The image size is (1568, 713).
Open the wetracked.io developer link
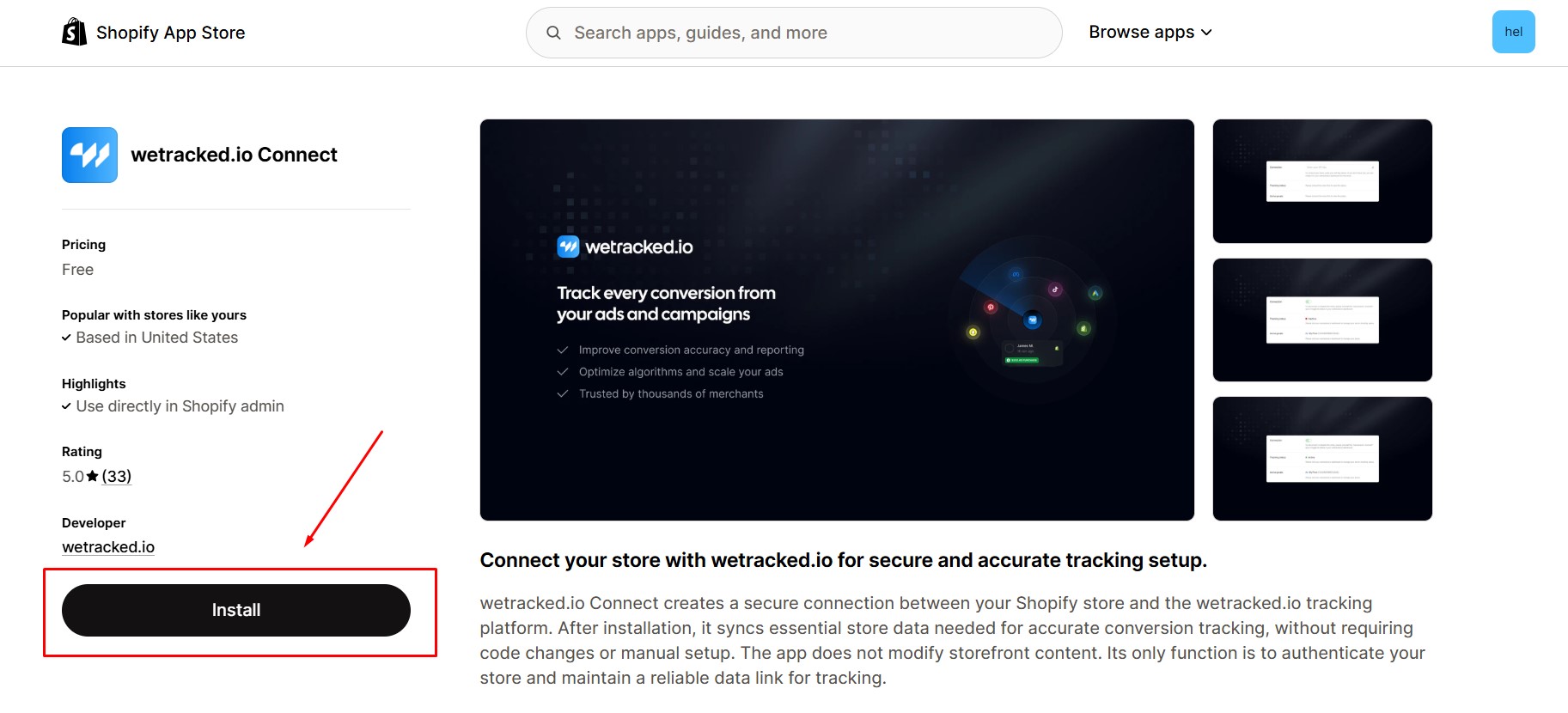(108, 547)
